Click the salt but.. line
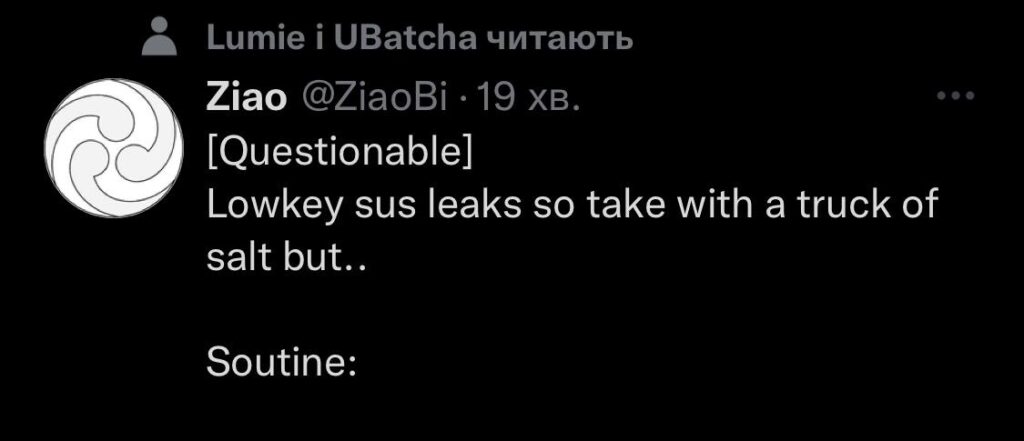Image resolution: width=1024 pixels, height=441 pixels. click(287, 259)
